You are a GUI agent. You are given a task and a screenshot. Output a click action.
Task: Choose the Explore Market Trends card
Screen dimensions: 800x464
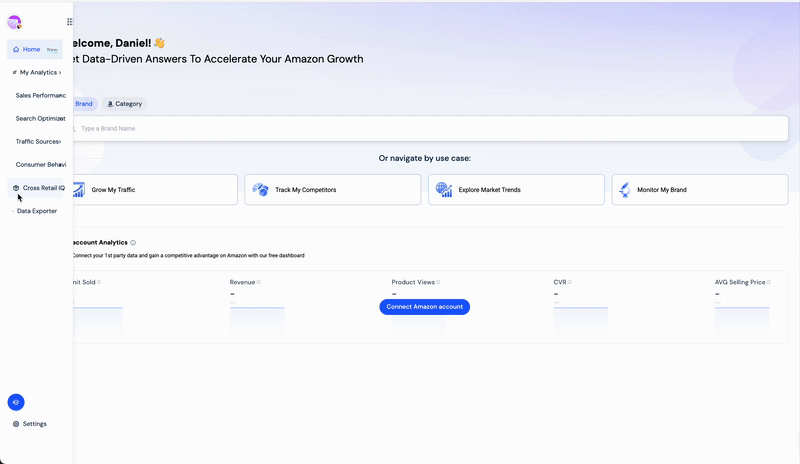pyautogui.click(x=516, y=190)
